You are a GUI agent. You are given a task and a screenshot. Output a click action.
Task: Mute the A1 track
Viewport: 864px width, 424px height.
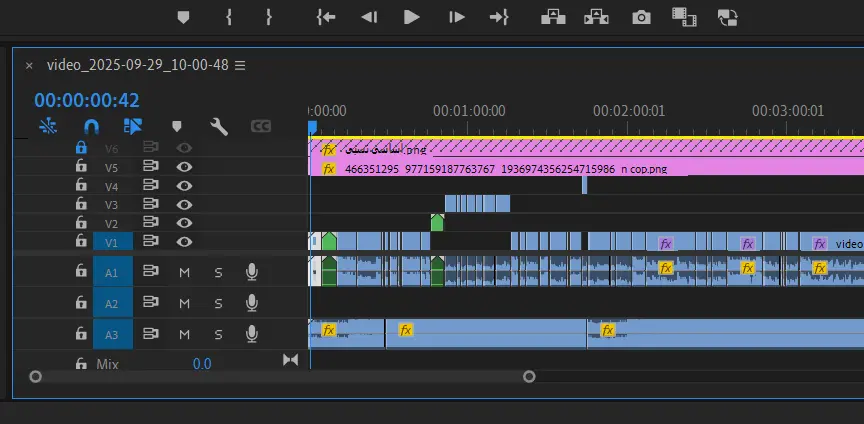[x=185, y=272]
